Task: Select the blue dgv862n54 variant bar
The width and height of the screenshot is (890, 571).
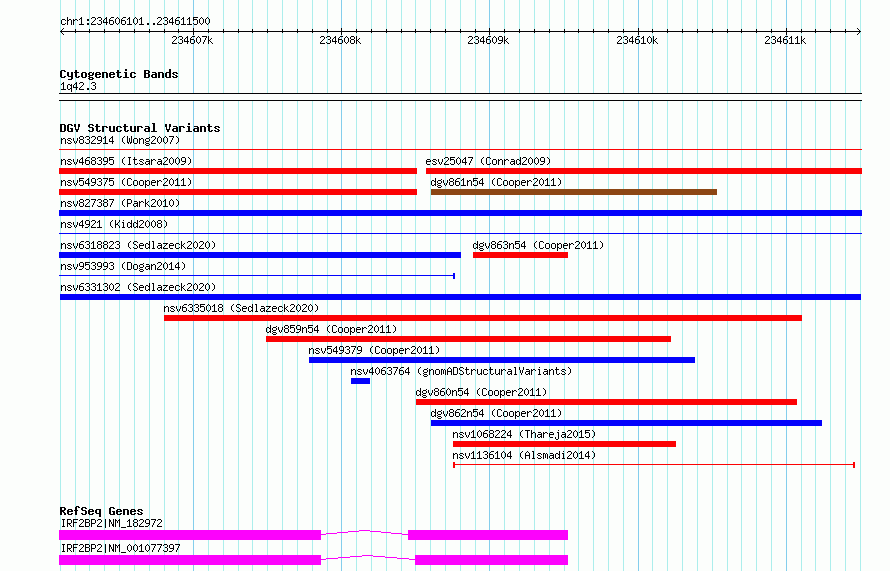Action: coord(627,423)
